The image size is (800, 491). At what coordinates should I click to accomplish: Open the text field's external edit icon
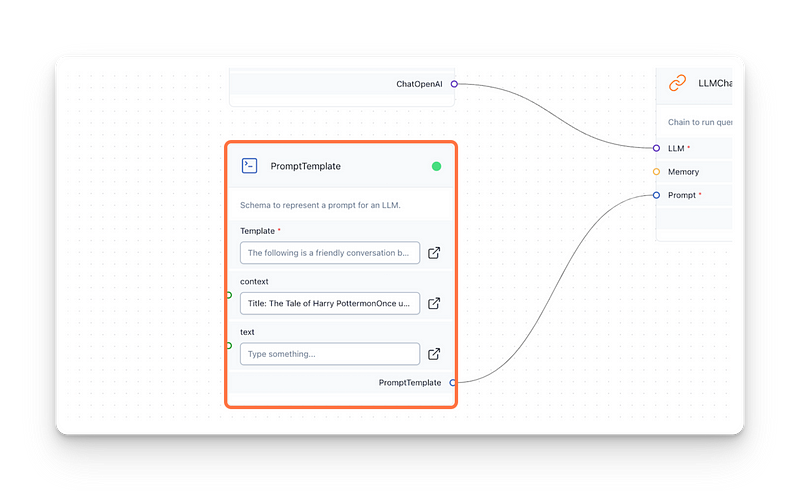pyautogui.click(x=434, y=354)
